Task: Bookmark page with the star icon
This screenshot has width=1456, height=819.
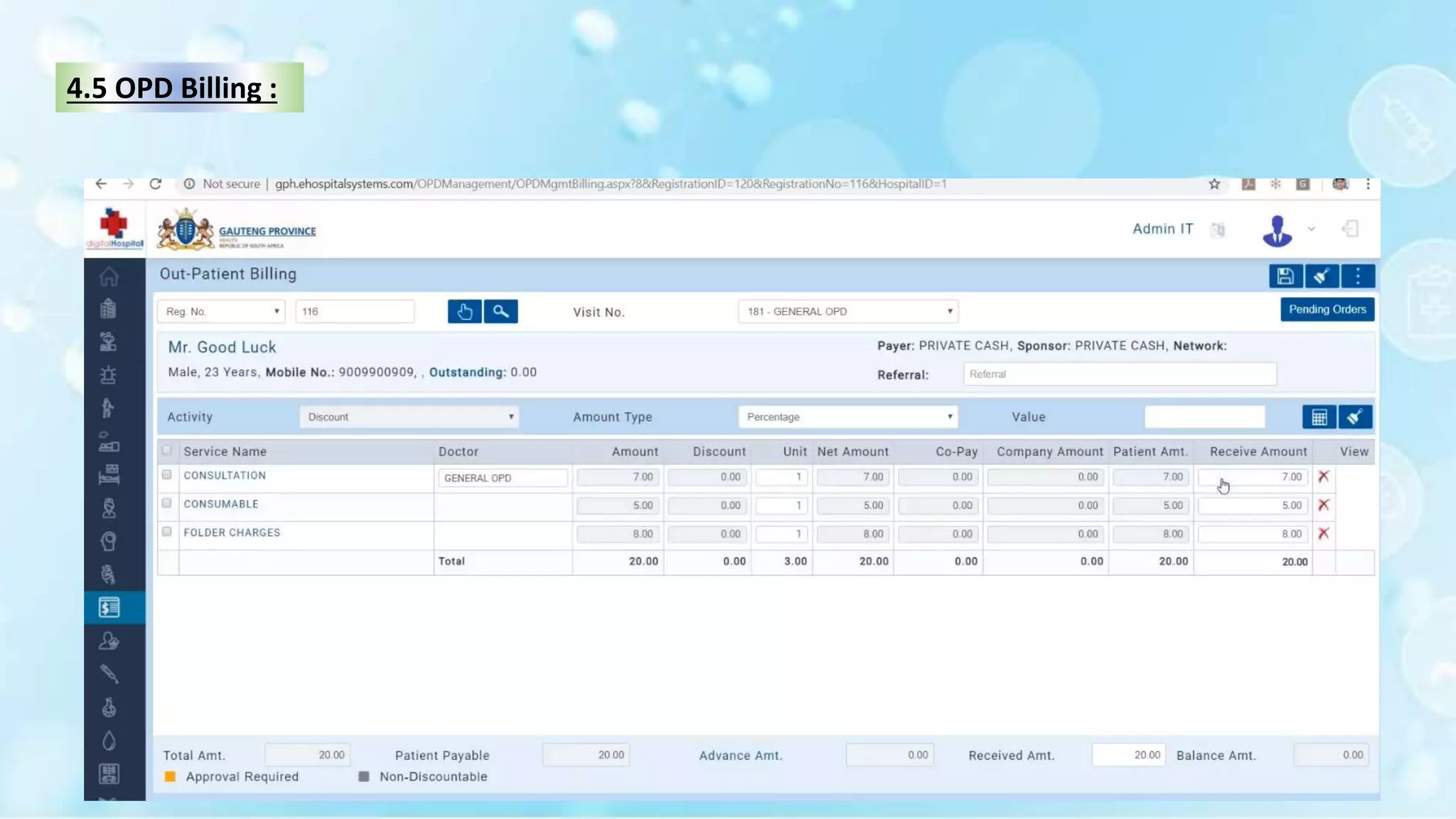Action: [1214, 184]
